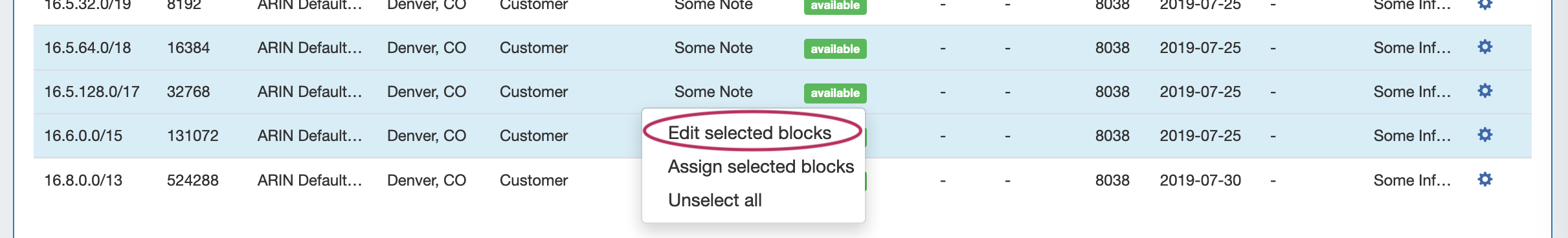Click Some Note in 16.5.128.0/17 row

(x=713, y=92)
